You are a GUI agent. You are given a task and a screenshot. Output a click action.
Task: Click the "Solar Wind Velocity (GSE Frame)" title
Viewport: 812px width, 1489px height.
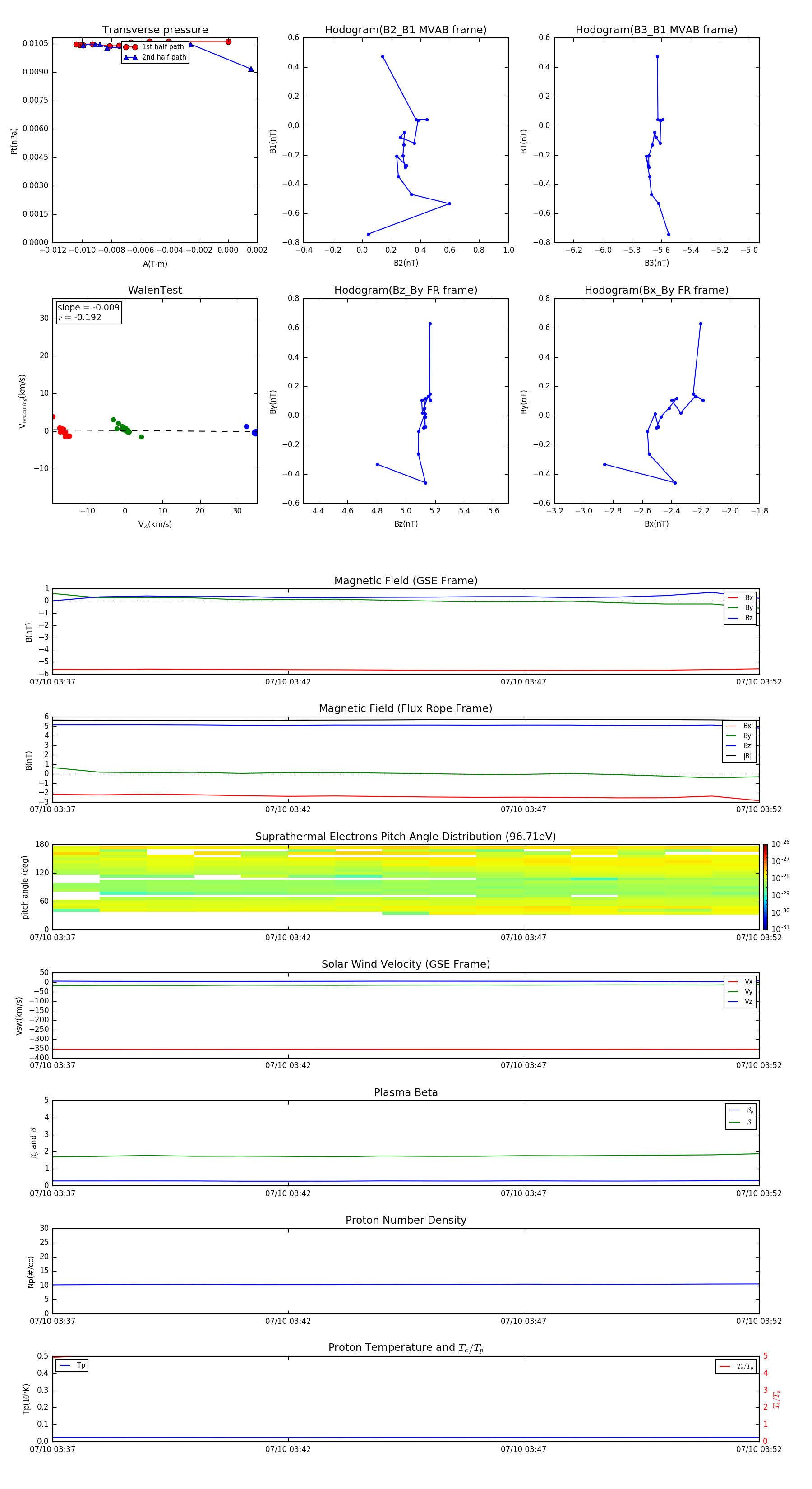point(406,964)
